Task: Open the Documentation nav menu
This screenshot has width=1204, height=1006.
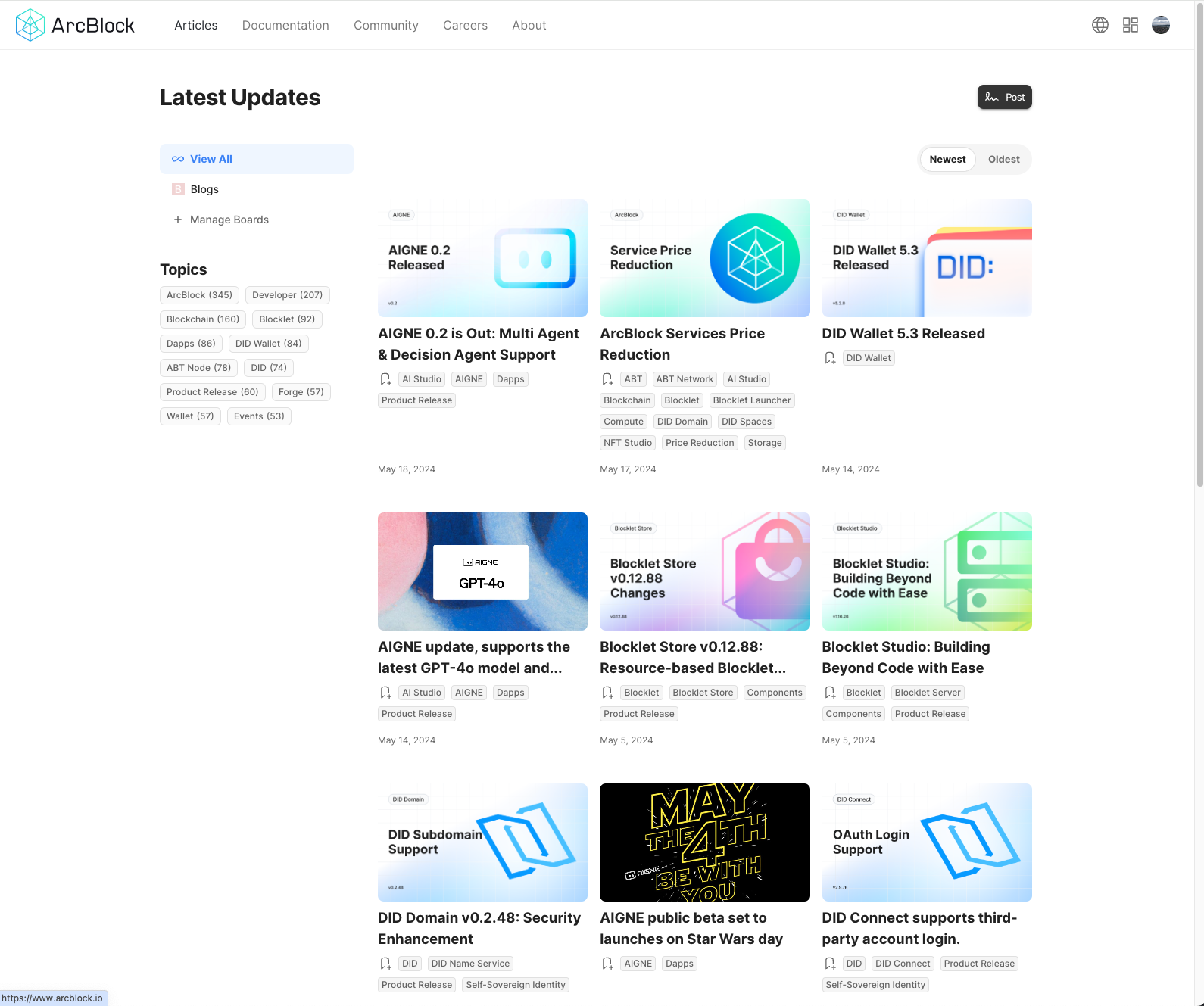Action: point(285,25)
